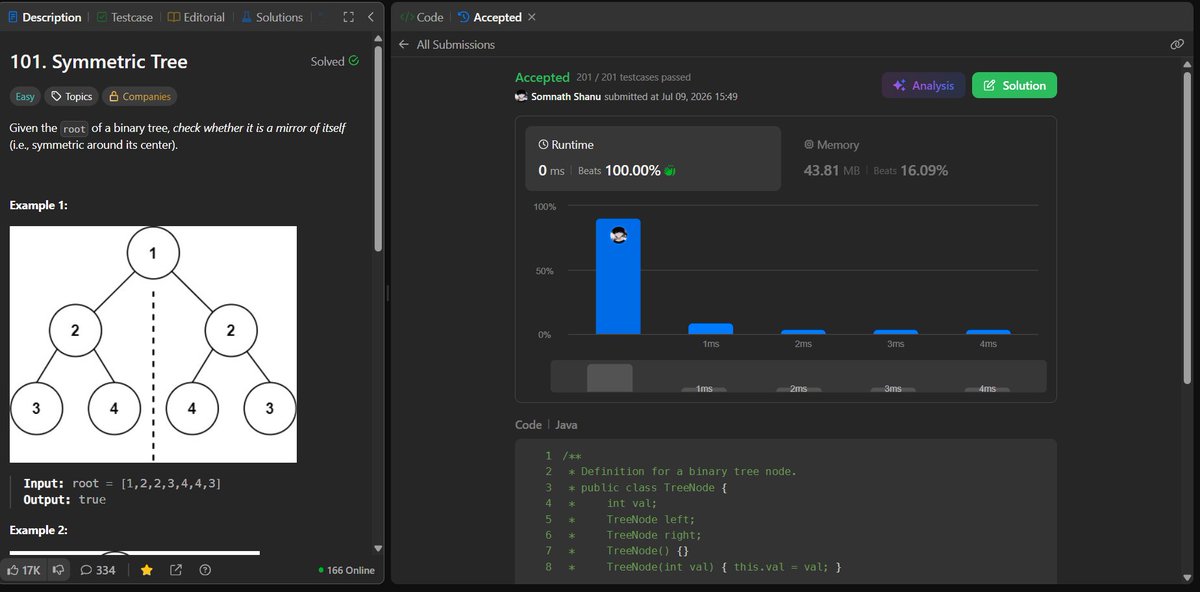Collapse the description panel with the chevron
The image size is (1200, 592).
[371, 17]
